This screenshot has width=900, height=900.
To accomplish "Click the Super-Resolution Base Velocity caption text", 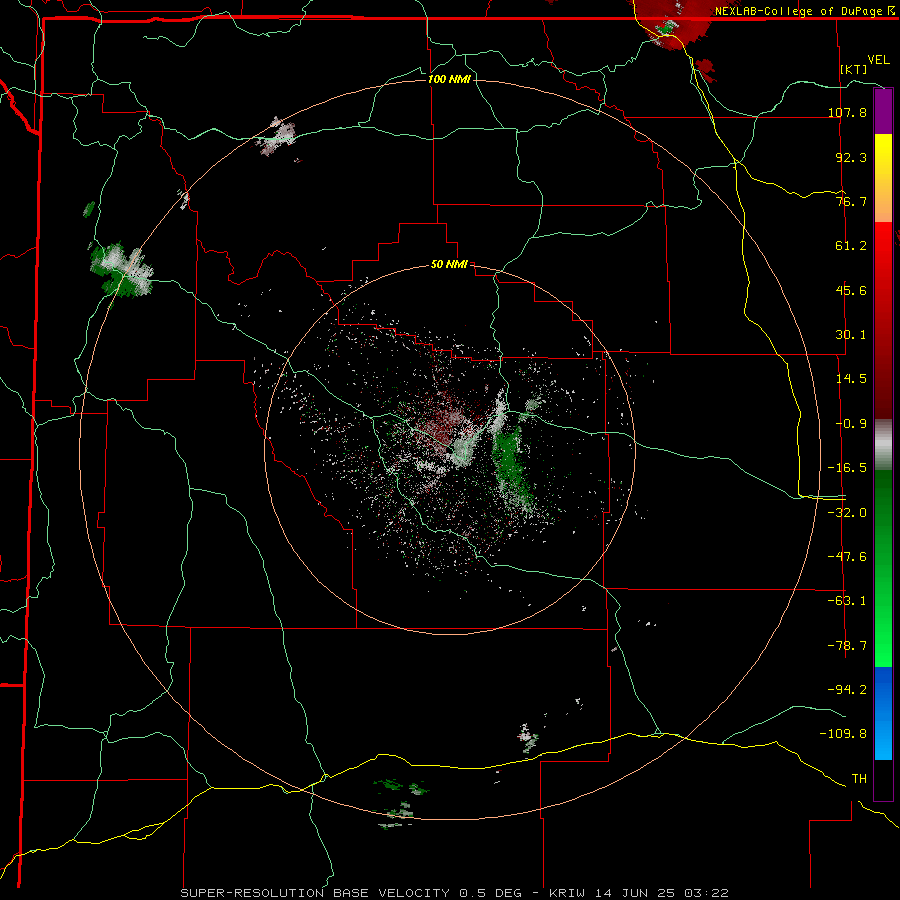I will (351, 893).
